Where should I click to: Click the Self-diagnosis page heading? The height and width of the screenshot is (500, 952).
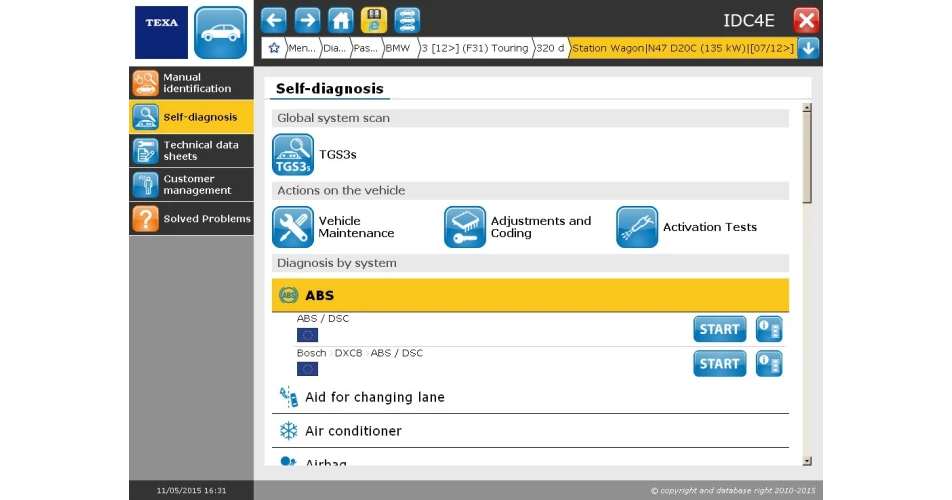pos(330,89)
